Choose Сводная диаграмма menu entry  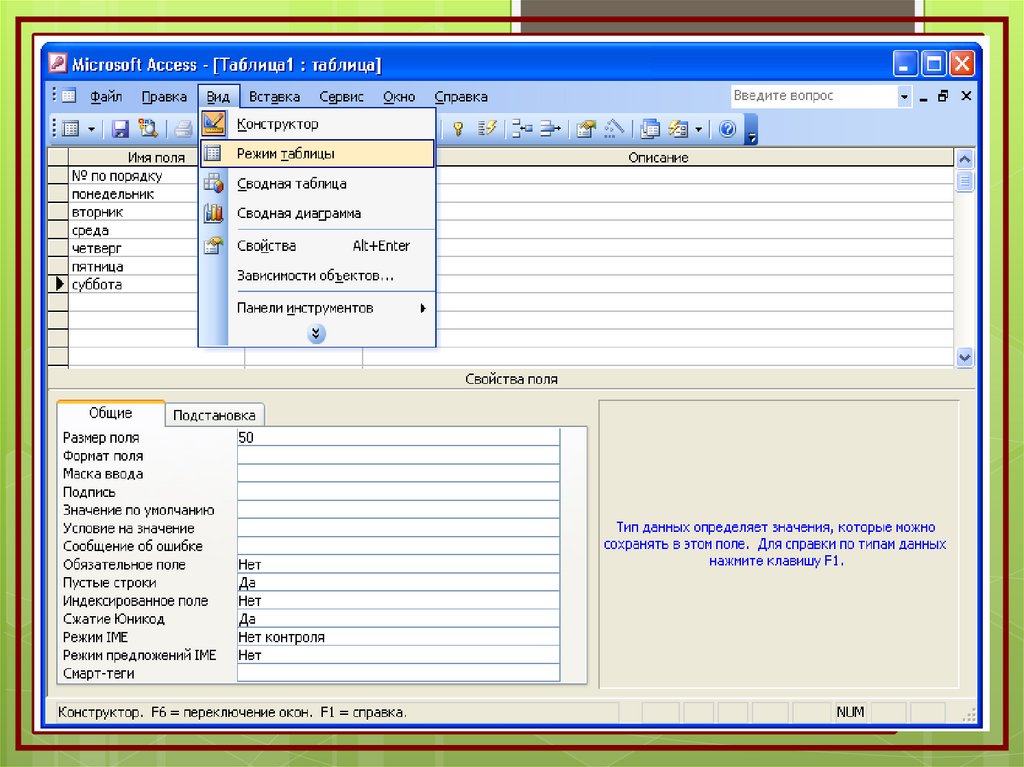point(298,213)
